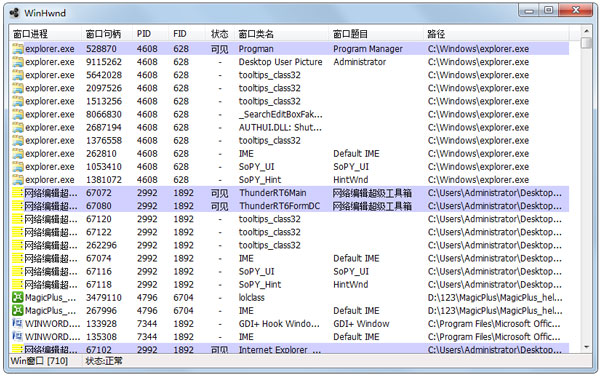Click ThunderRT6FormDC class name cell
This screenshot has width=600, height=376.
279,206
